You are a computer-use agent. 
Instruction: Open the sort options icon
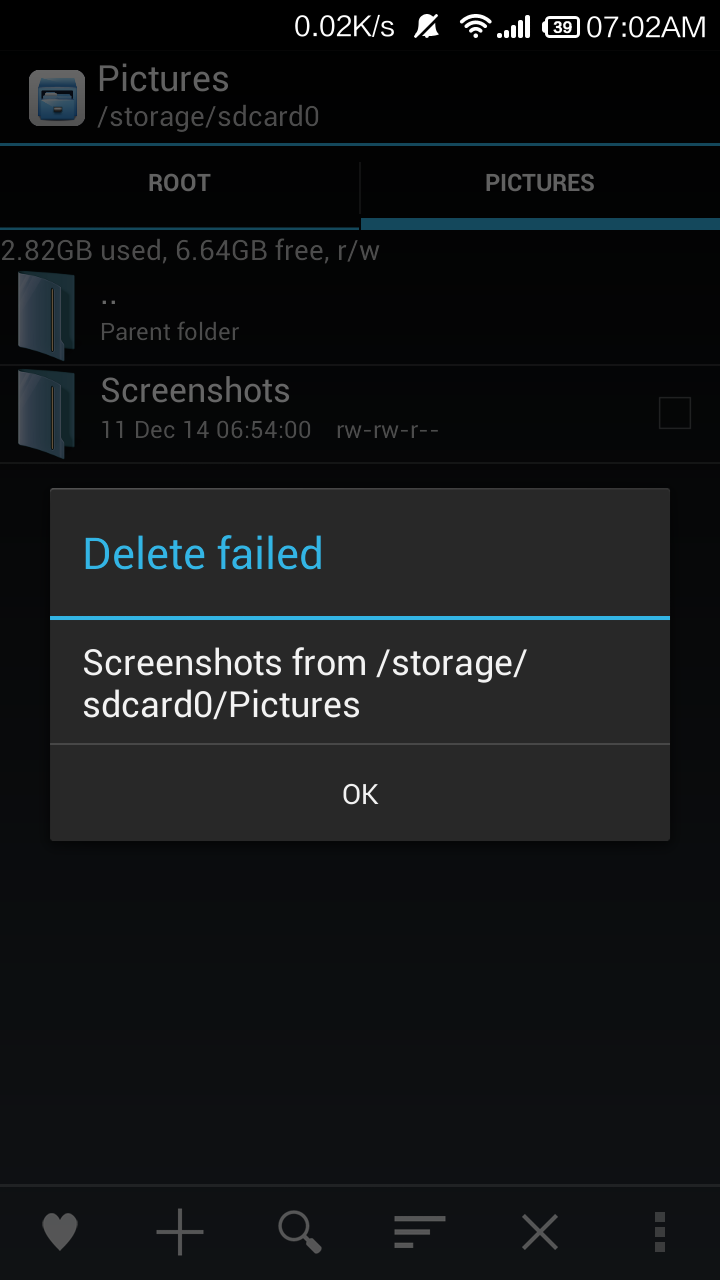click(x=420, y=1232)
